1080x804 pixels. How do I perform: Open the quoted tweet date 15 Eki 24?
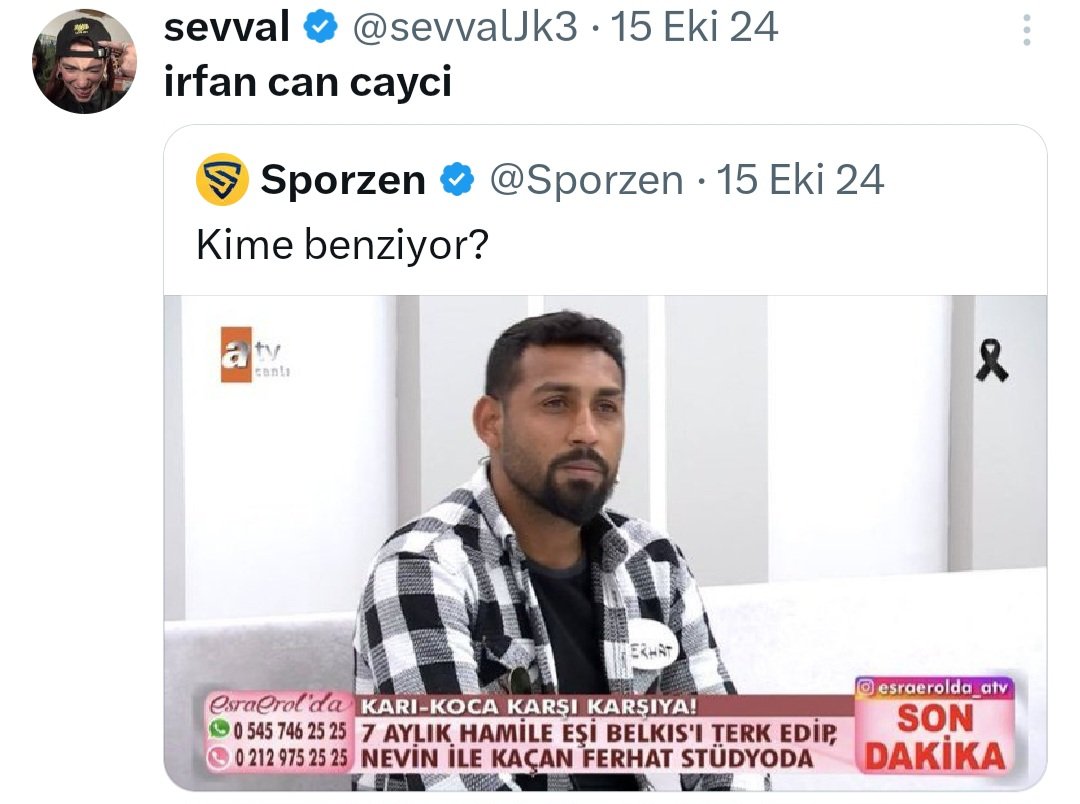800,181
